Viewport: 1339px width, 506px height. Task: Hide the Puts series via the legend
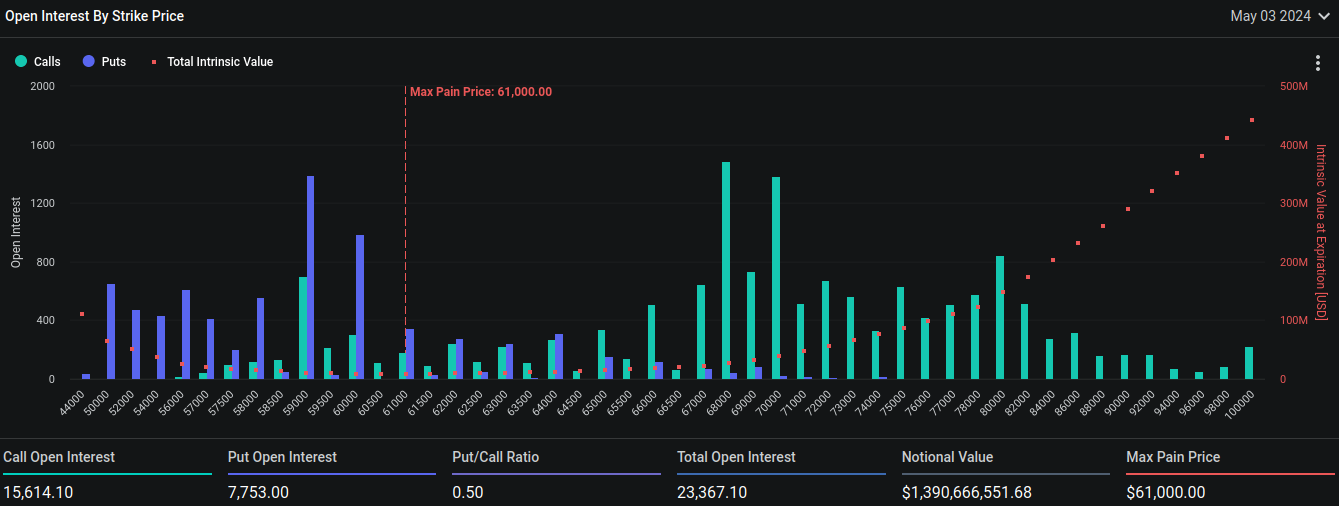pyautogui.click(x=105, y=62)
